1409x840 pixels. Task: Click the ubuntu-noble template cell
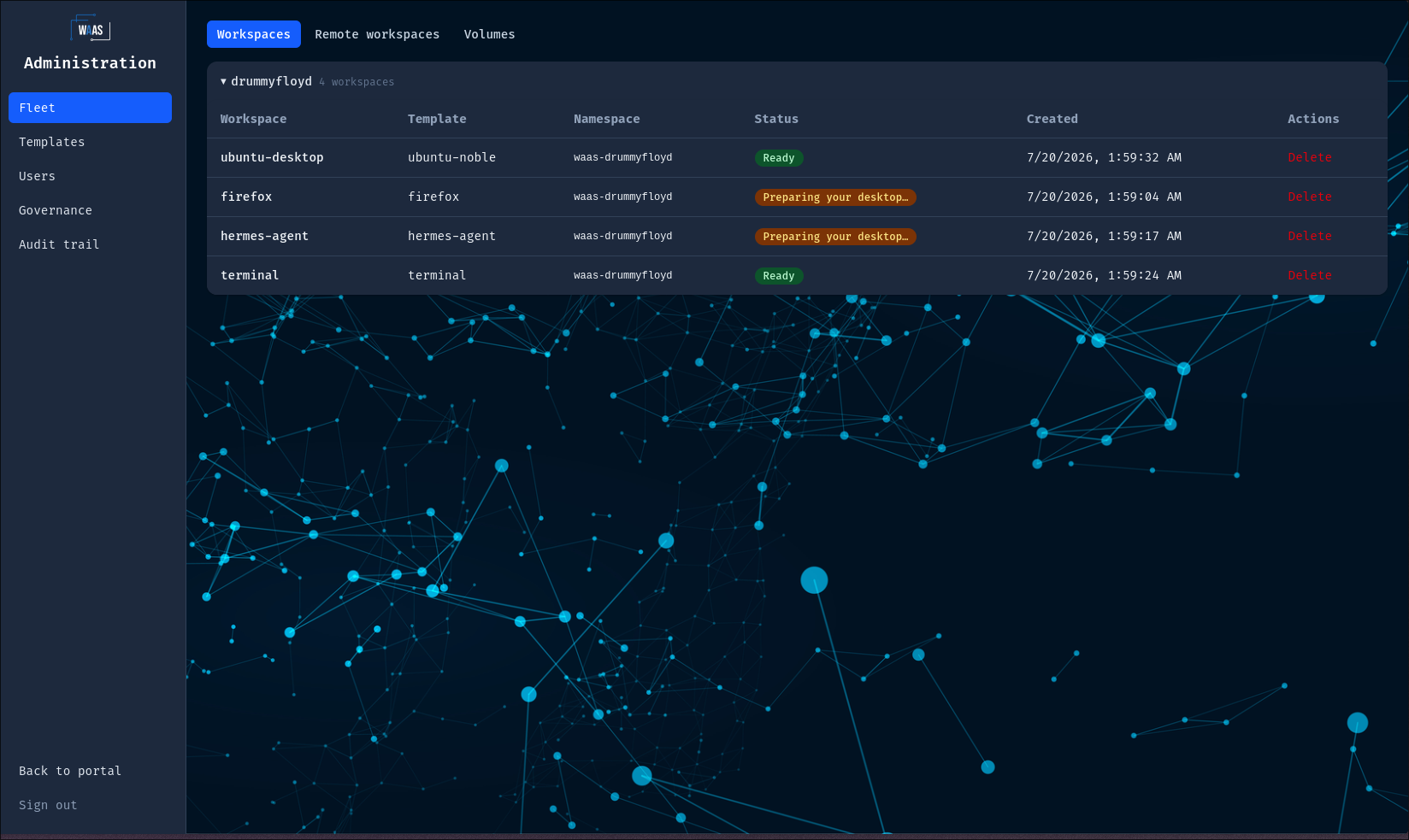[x=451, y=157]
